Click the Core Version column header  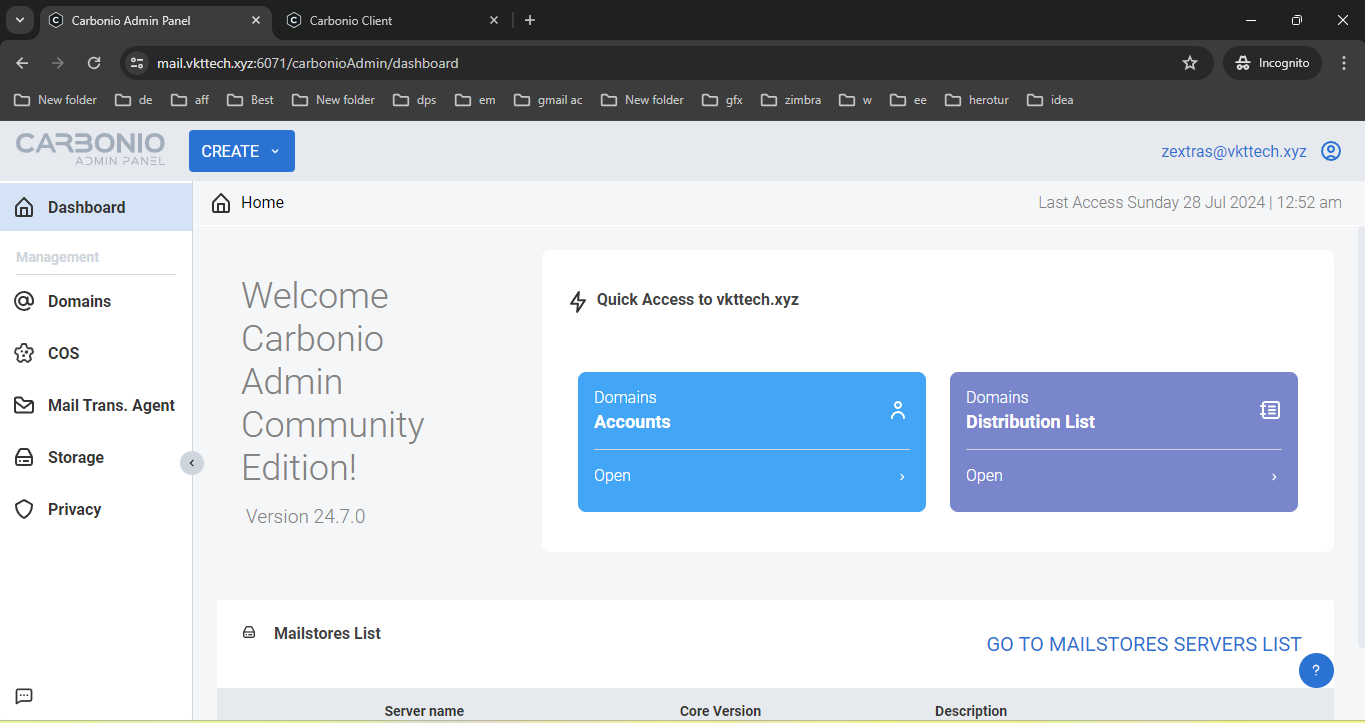pos(720,711)
